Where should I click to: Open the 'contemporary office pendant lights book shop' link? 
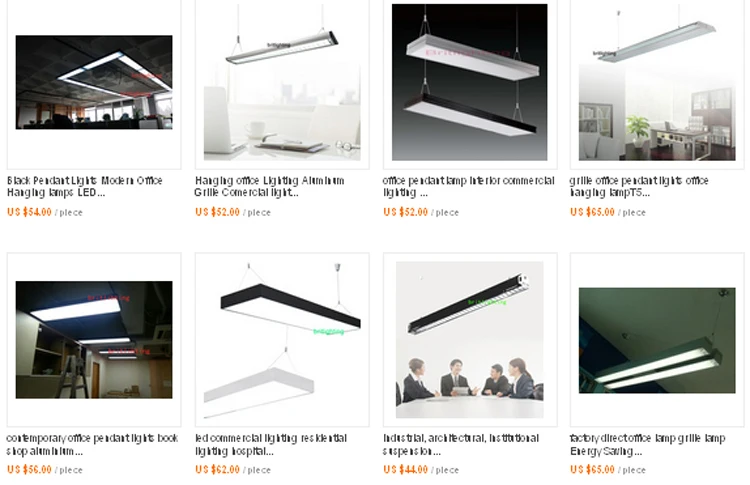tap(92, 444)
